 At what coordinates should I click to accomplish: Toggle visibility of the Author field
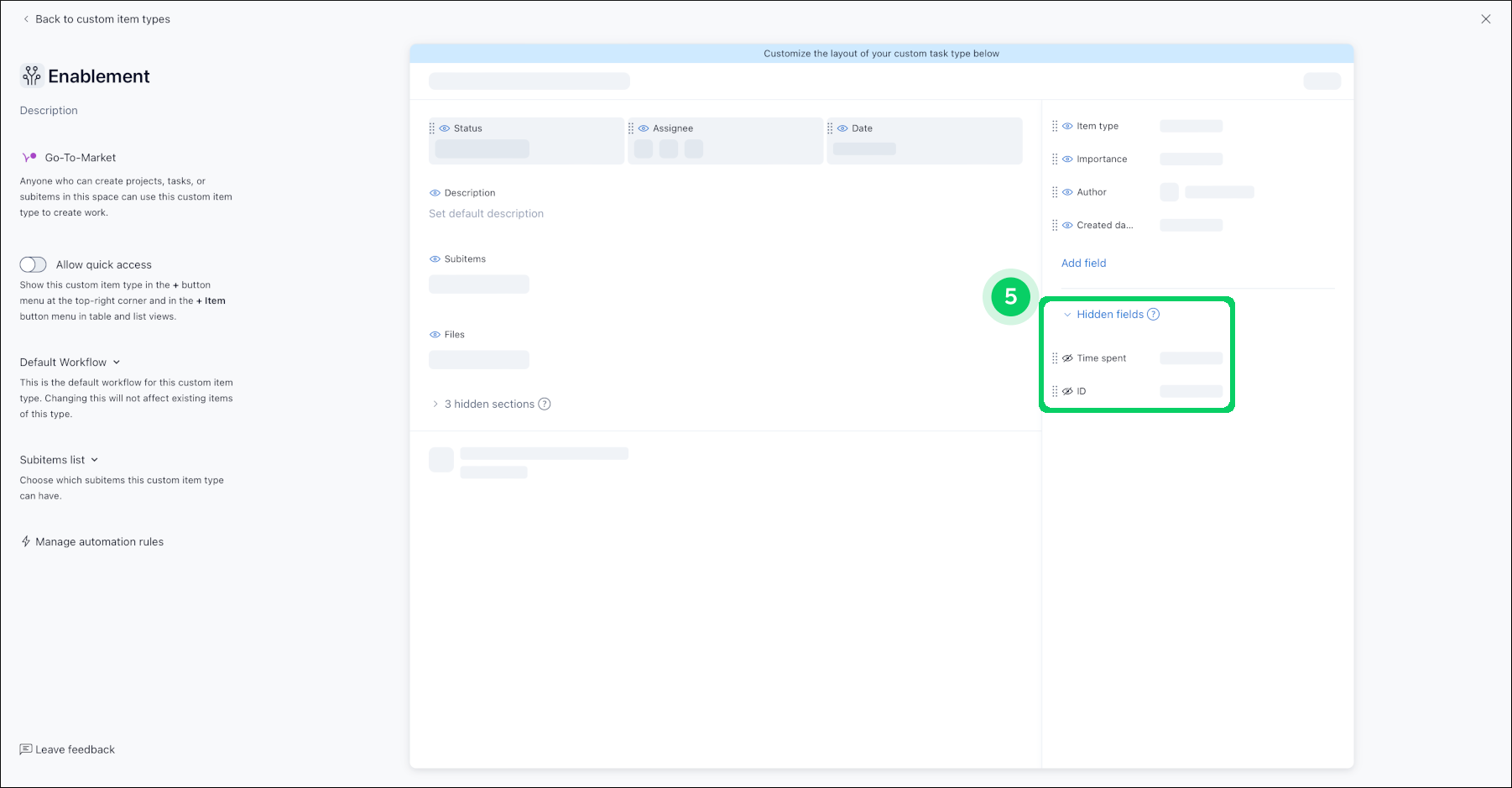tap(1067, 192)
